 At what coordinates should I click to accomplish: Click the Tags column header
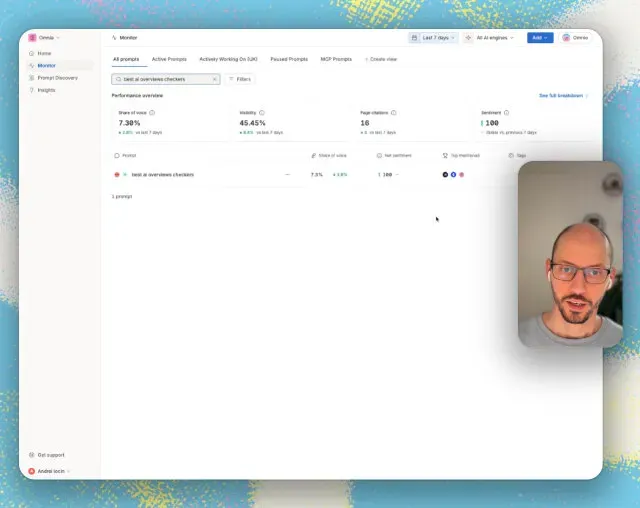pos(518,155)
